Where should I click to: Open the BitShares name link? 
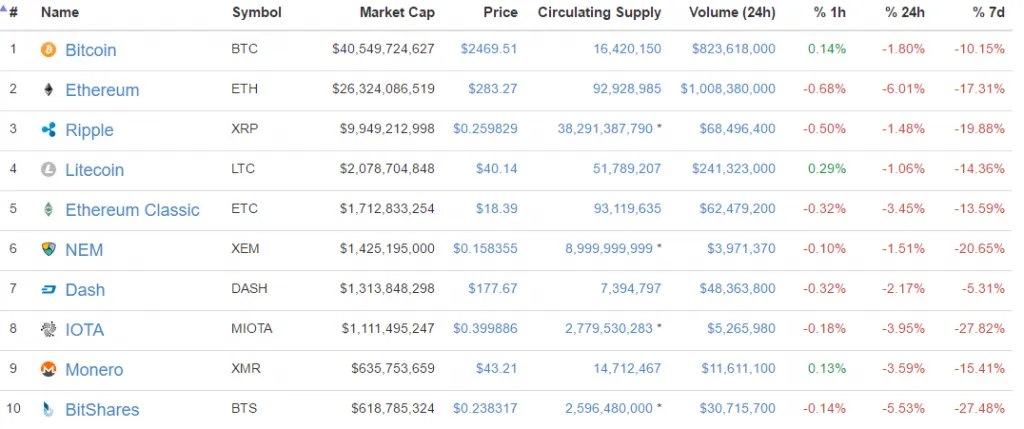pyautogui.click(x=102, y=409)
